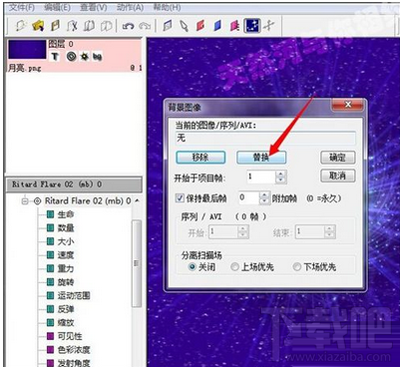Viewport: 400px width, 367px height.
Task: Click the Cut (scissors) toolbar icon
Action: pos(73,26)
